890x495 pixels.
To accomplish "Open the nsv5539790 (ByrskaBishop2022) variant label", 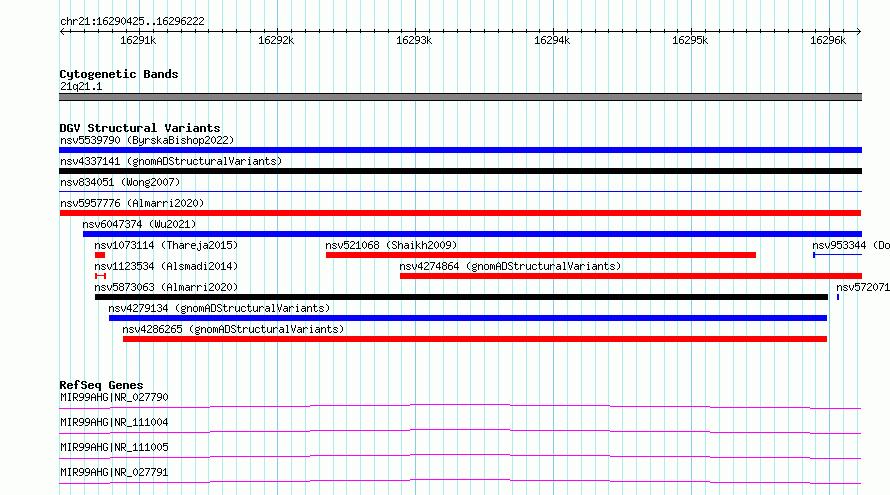I will tap(147, 140).
